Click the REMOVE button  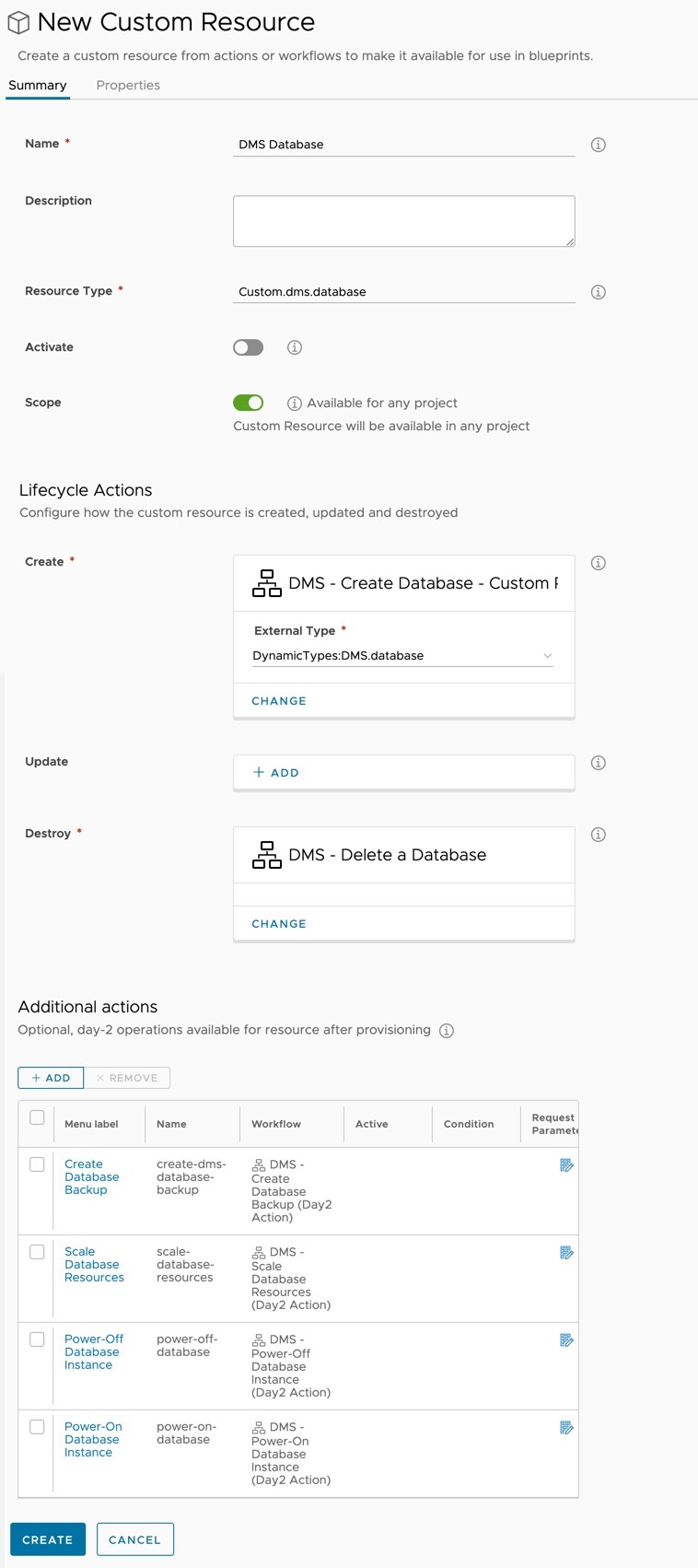127,1078
